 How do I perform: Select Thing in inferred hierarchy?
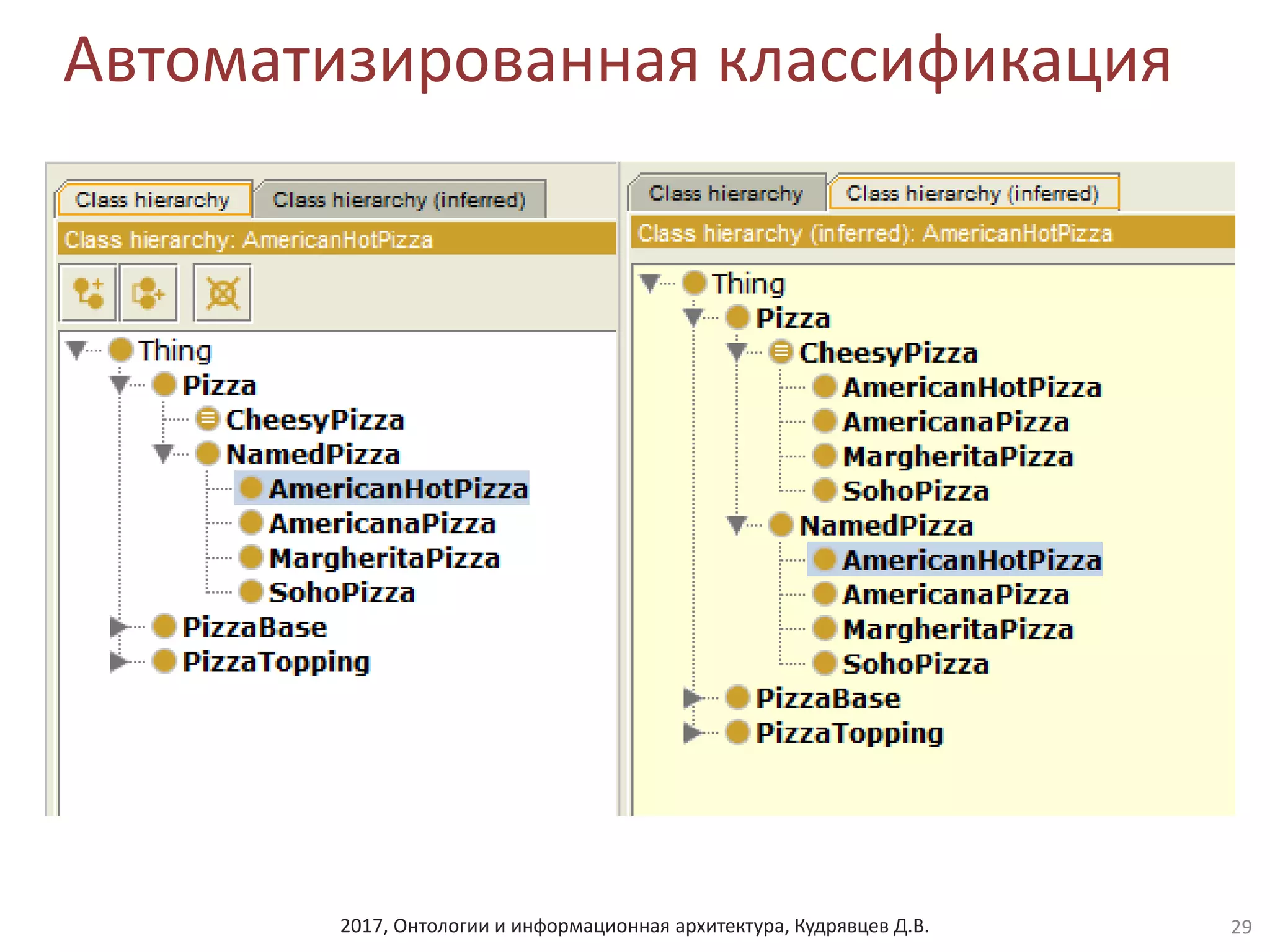pos(748,284)
